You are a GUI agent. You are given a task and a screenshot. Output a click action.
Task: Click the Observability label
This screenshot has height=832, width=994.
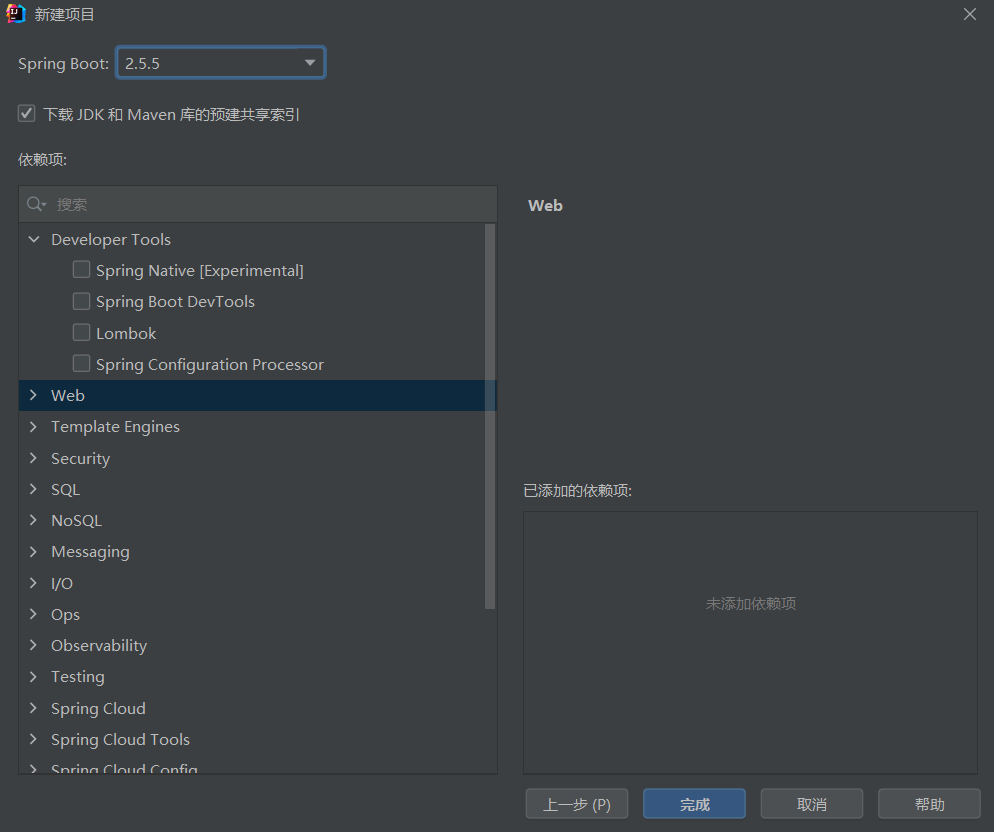(99, 645)
